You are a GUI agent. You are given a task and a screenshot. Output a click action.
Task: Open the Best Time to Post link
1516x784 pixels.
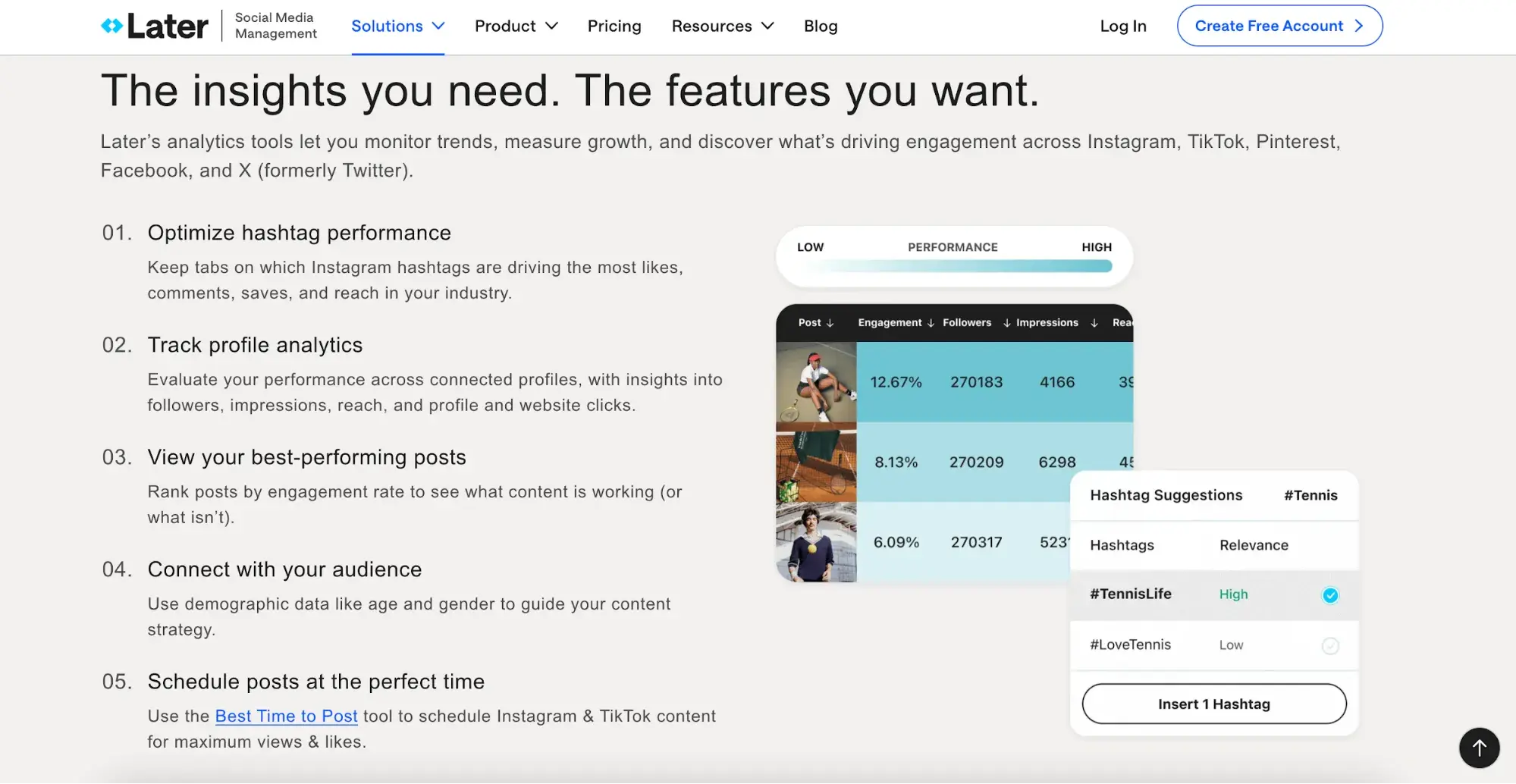[286, 717]
